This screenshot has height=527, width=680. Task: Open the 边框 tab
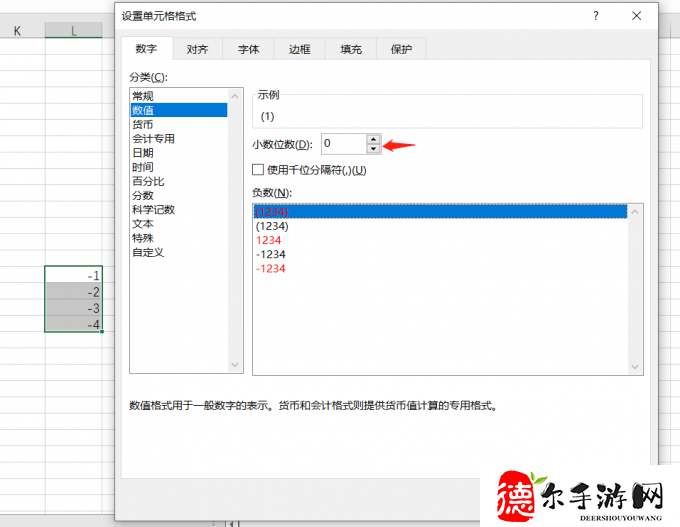click(x=300, y=49)
